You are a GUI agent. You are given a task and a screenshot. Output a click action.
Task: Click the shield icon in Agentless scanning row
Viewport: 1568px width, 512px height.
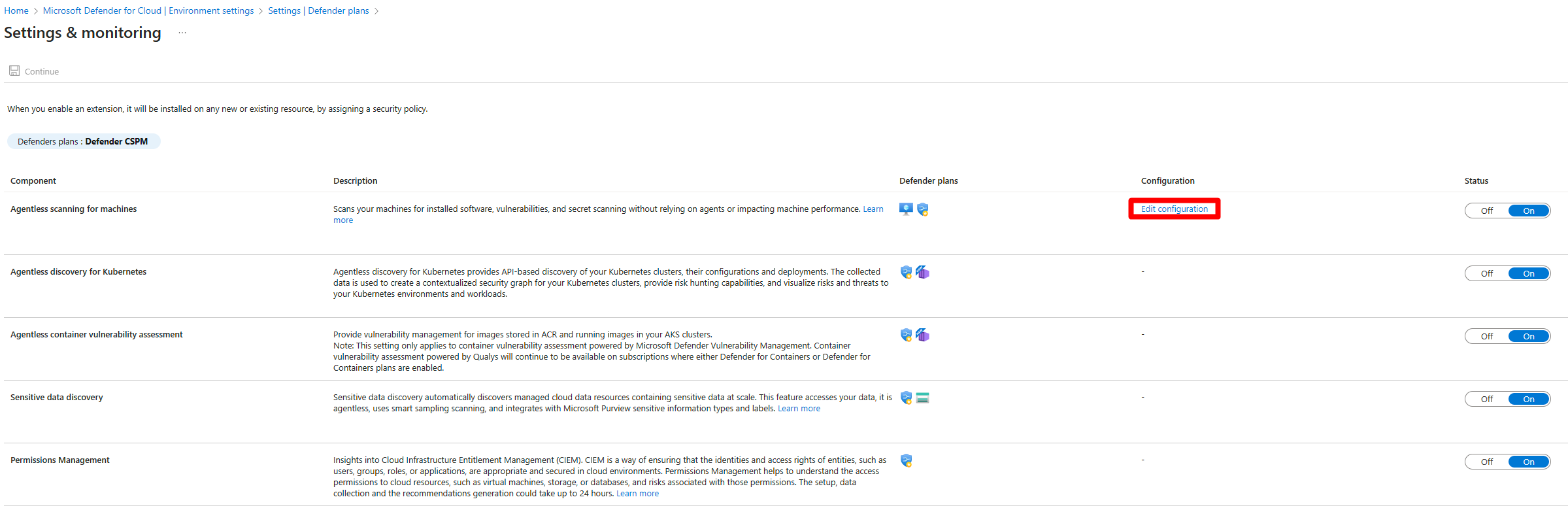click(x=923, y=209)
